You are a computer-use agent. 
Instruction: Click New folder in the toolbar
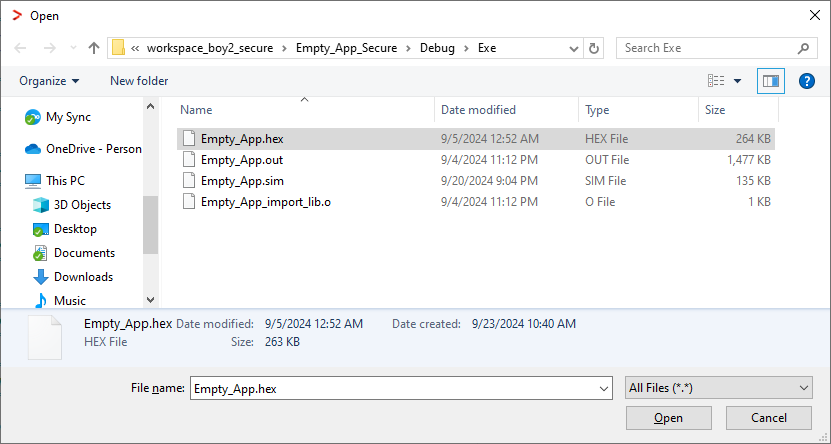139,81
